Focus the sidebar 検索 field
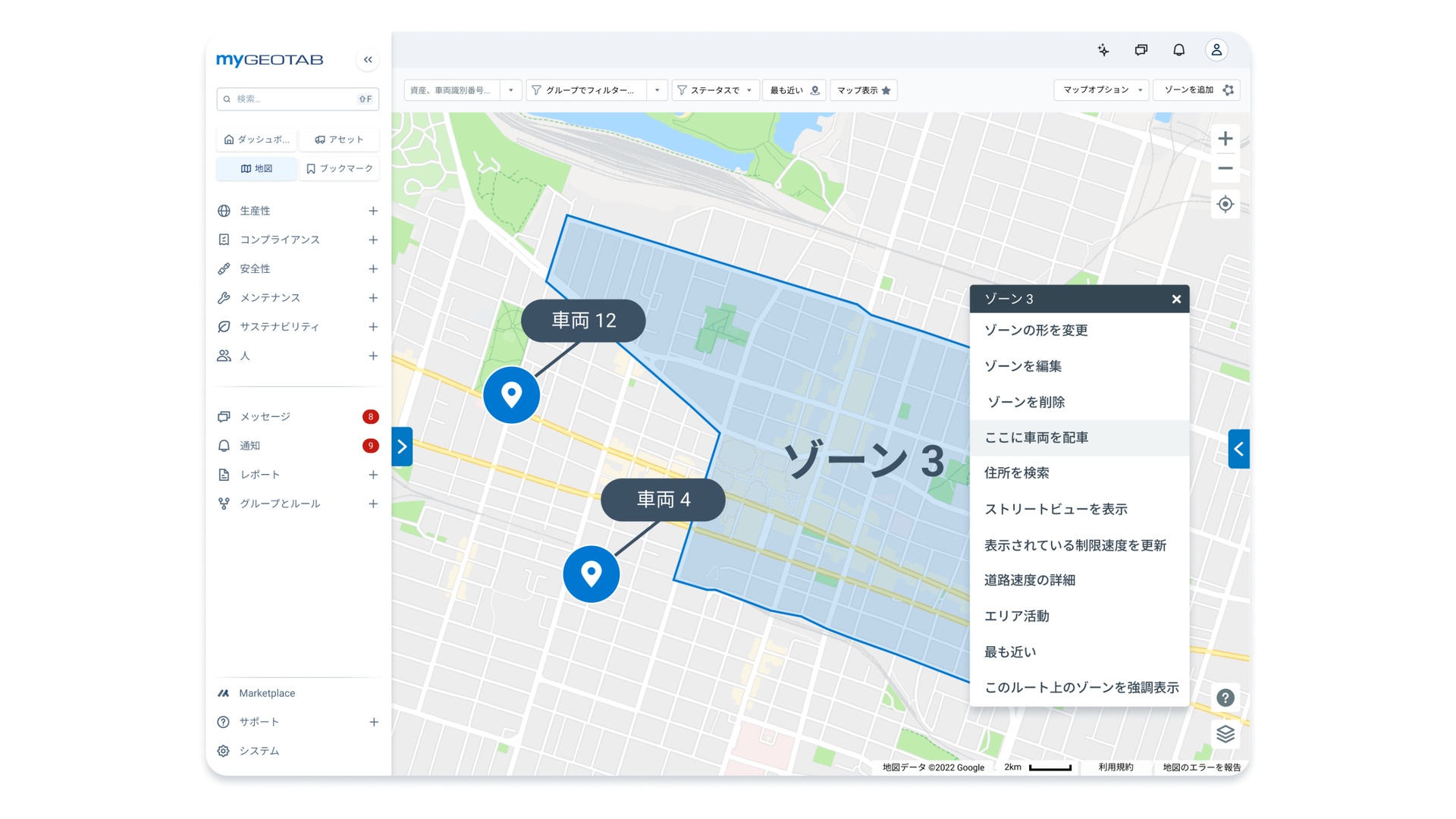 coord(298,99)
